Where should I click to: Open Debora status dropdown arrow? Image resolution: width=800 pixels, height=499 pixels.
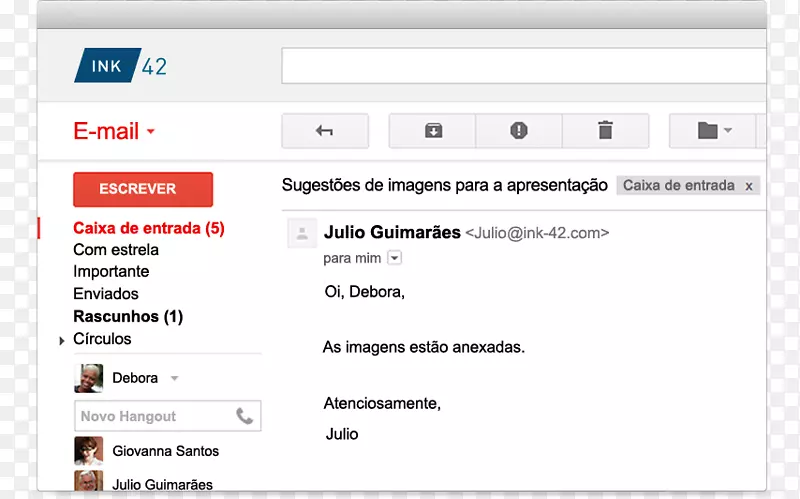tap(174, 378)
